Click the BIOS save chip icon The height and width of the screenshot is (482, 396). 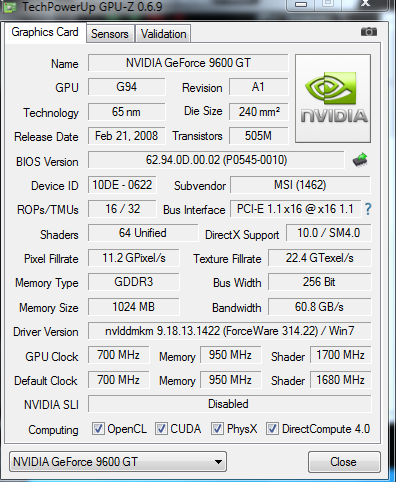360,160
